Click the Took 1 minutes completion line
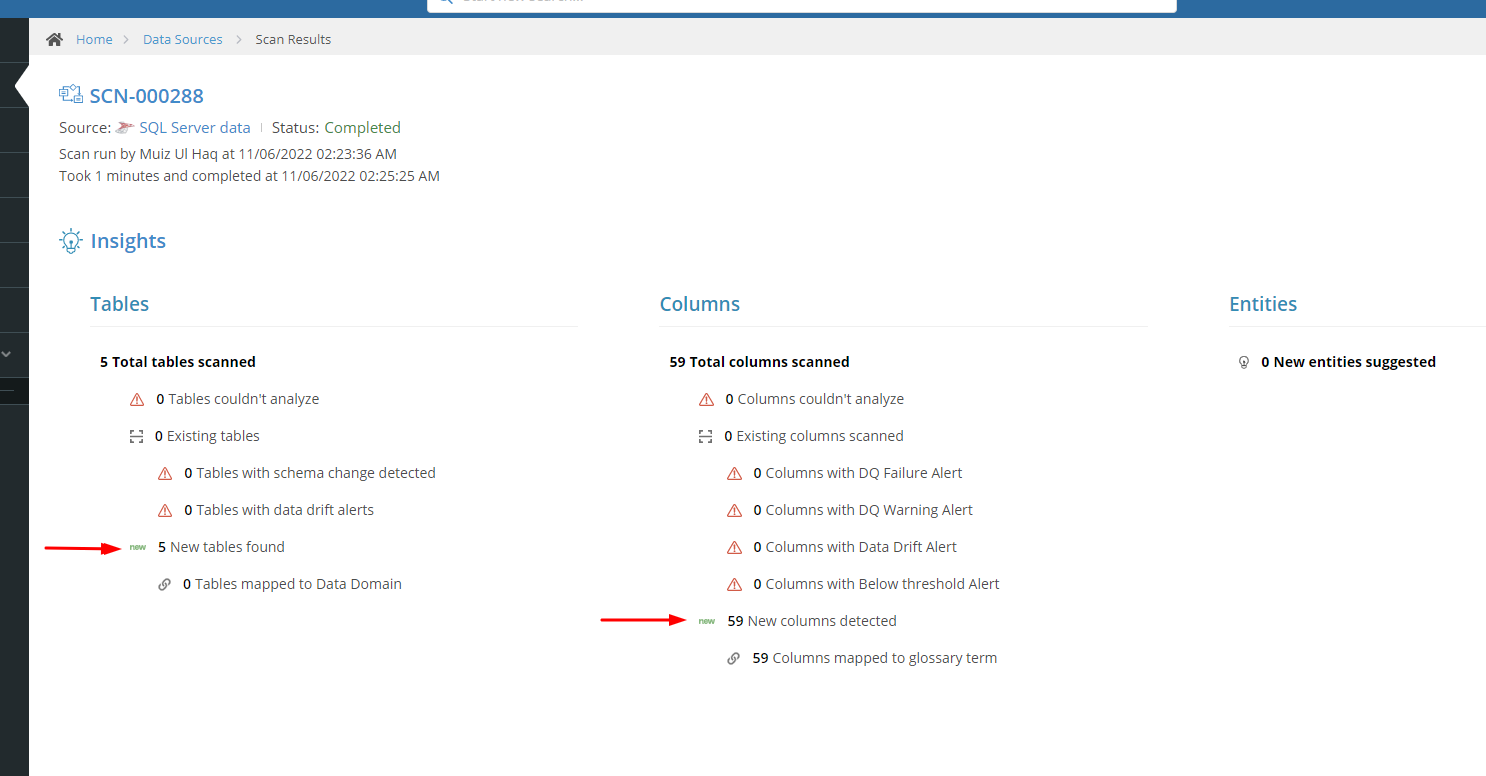 [249, 176]
